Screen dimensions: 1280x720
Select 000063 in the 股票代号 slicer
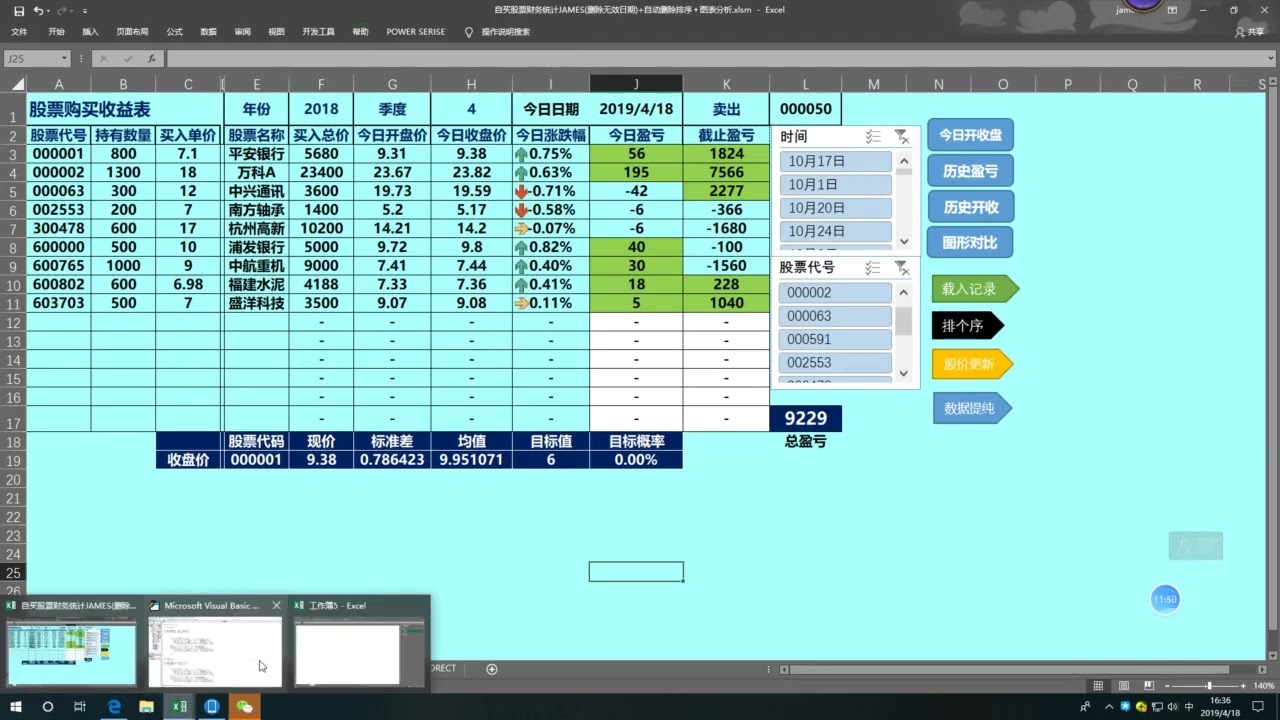(x=835, y=316)
